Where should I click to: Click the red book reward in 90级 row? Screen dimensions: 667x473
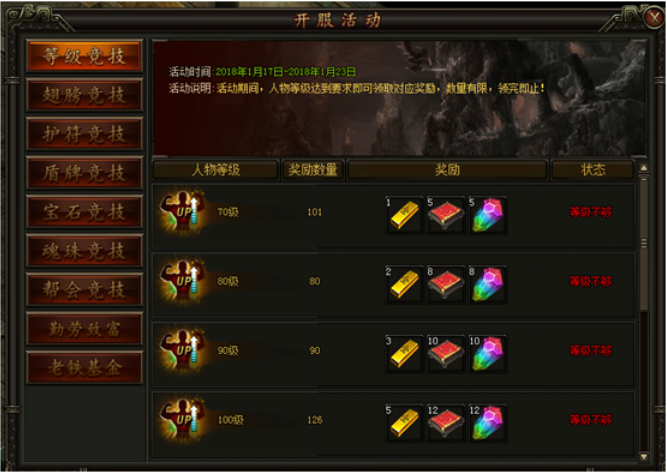coord(446,353)
